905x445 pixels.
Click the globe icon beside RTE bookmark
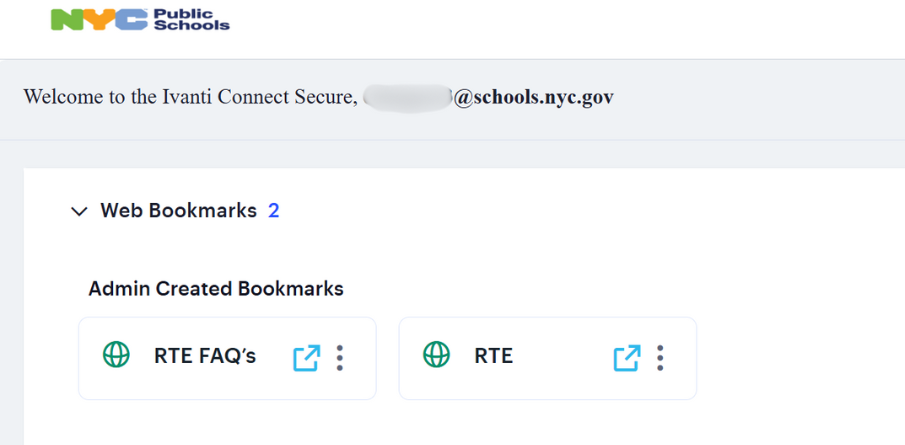pos(436,354)
